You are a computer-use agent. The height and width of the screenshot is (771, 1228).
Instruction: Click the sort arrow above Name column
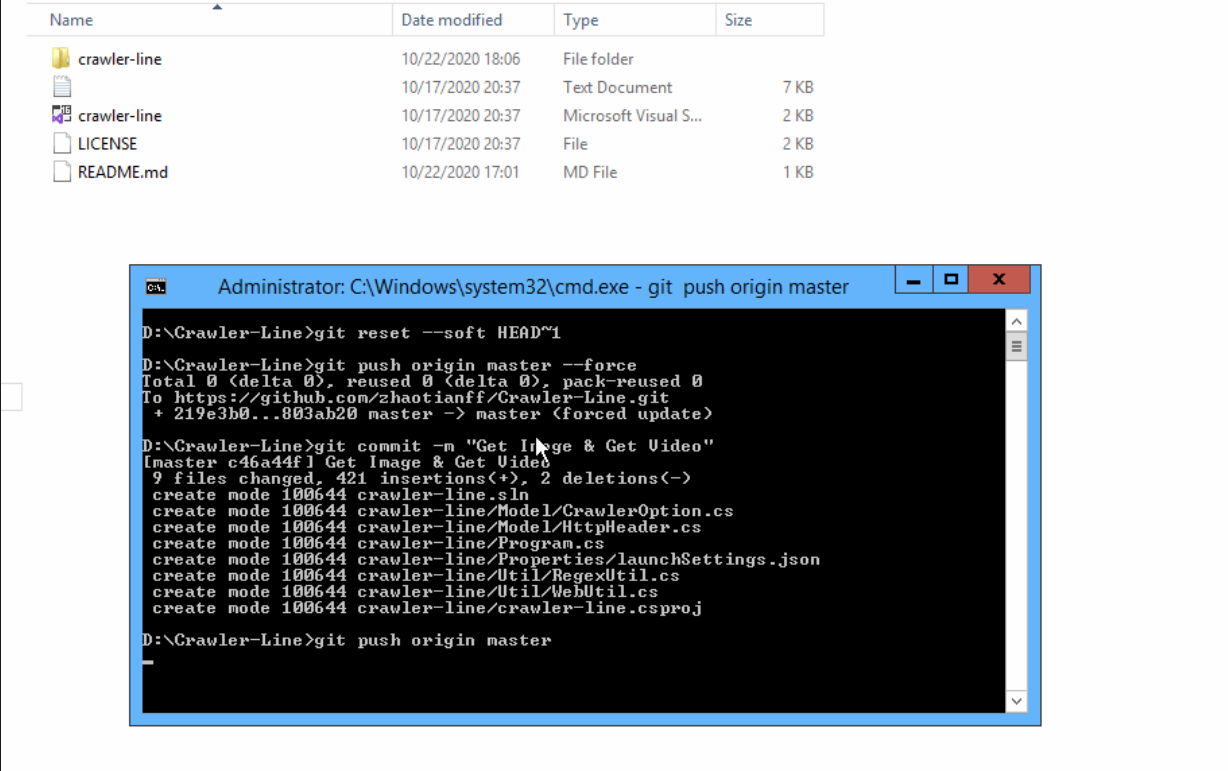(217, 6)
